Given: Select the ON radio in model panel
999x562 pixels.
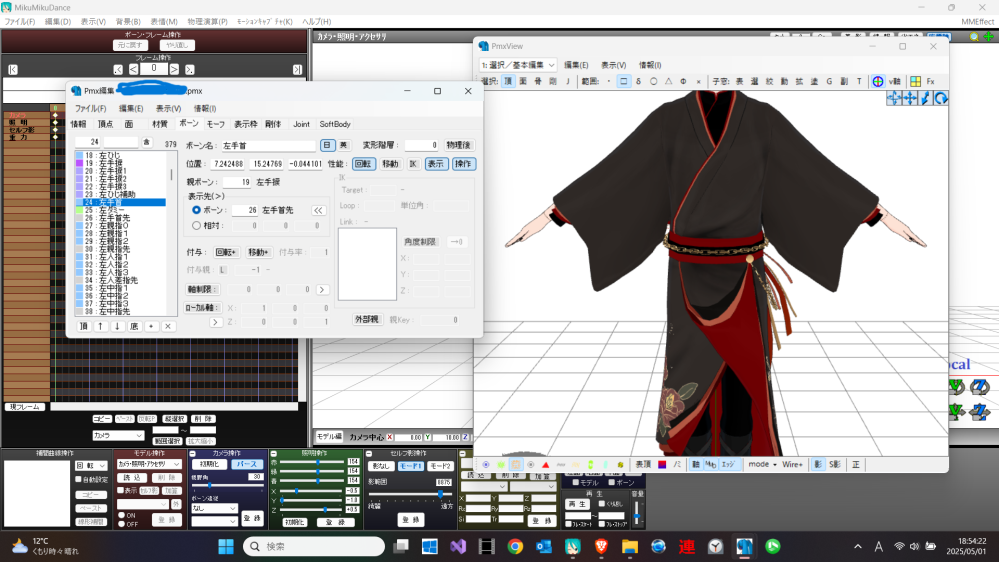Looking at the screenshot, I should (121, 515).
